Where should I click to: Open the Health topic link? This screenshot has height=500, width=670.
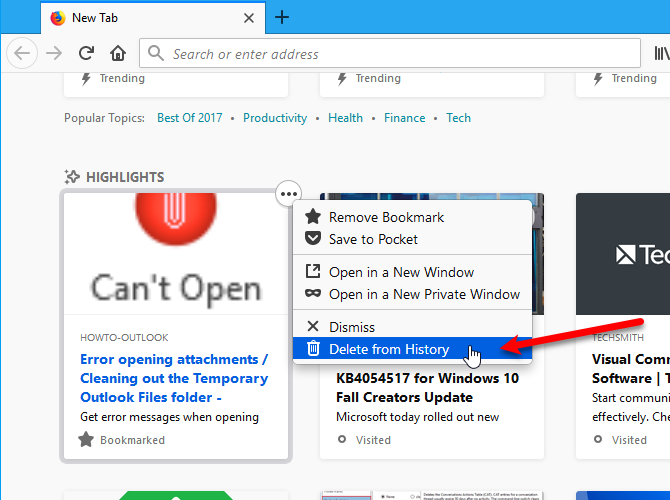click(345, 118)
